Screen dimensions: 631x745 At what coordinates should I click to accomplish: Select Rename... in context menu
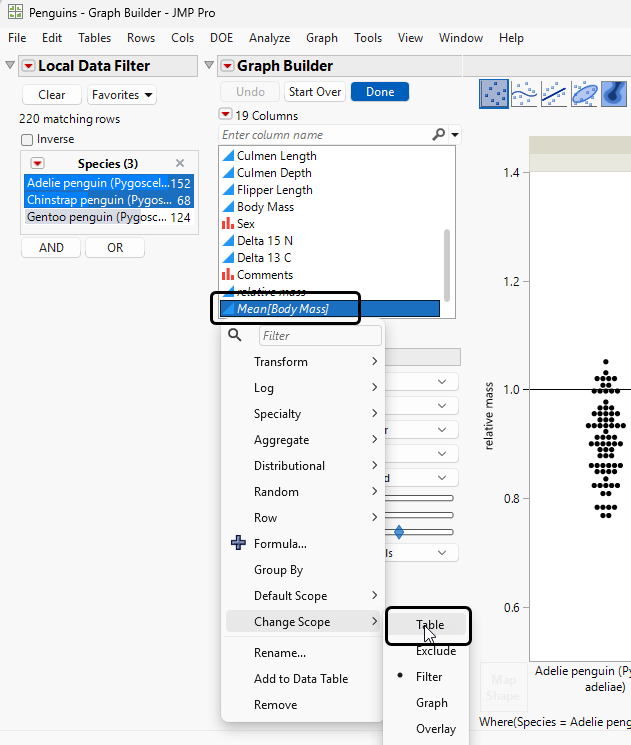pos(303,652)
